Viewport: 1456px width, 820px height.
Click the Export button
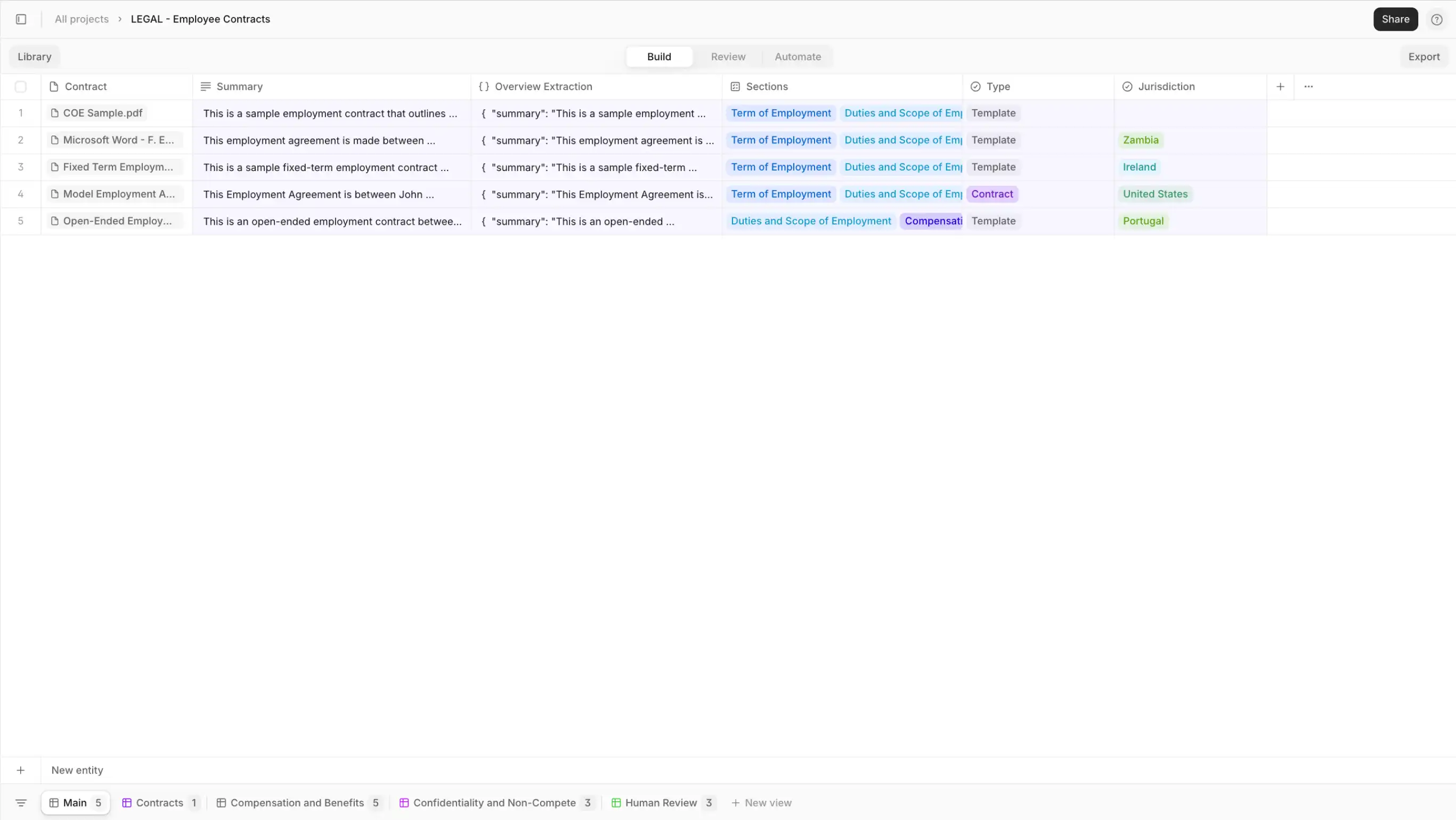coord(1424,56)
